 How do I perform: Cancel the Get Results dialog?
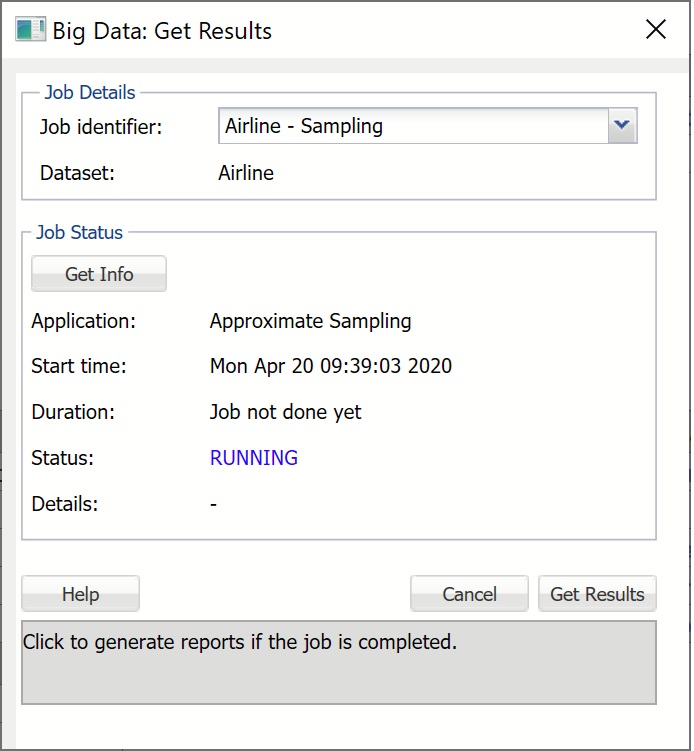[469, 594]
